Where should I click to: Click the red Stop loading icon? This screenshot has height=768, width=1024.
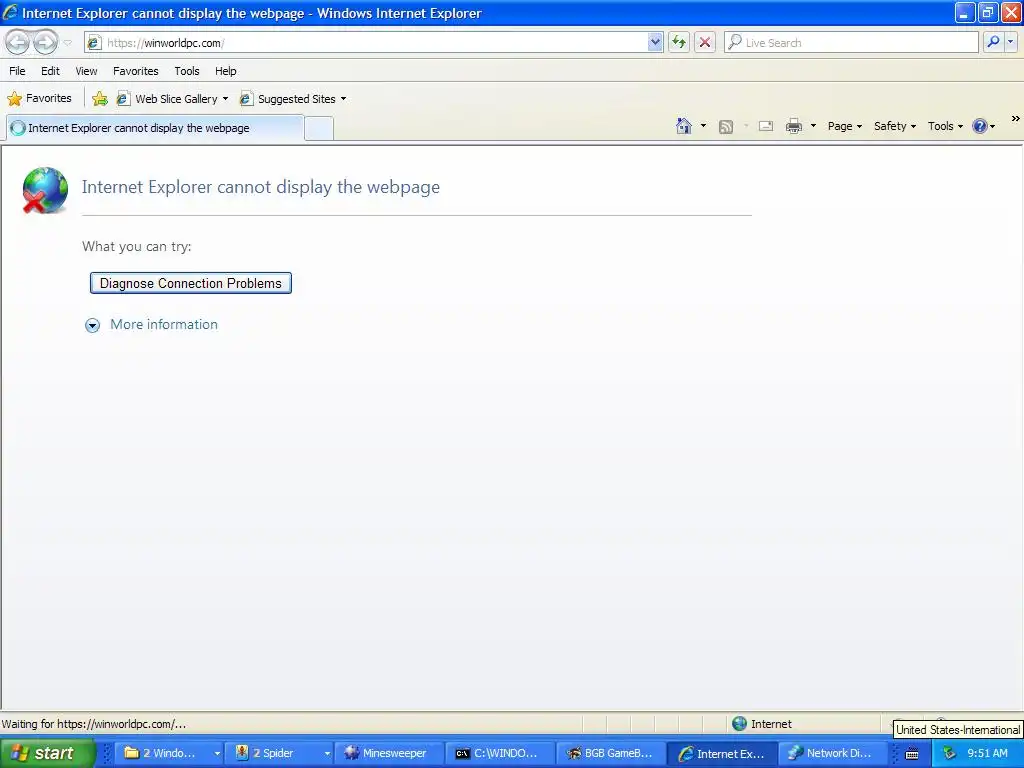(705, 42)
